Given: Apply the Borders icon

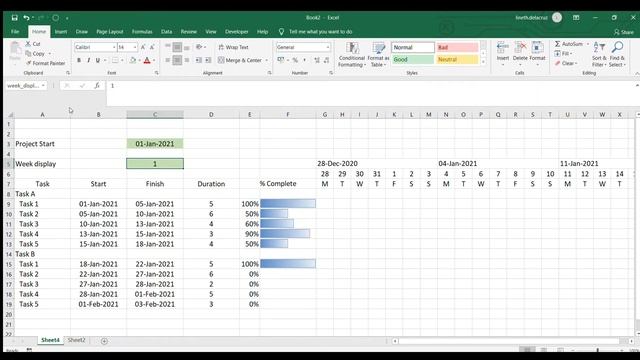Looking at the screenshot, I should (x=115, y=60).
